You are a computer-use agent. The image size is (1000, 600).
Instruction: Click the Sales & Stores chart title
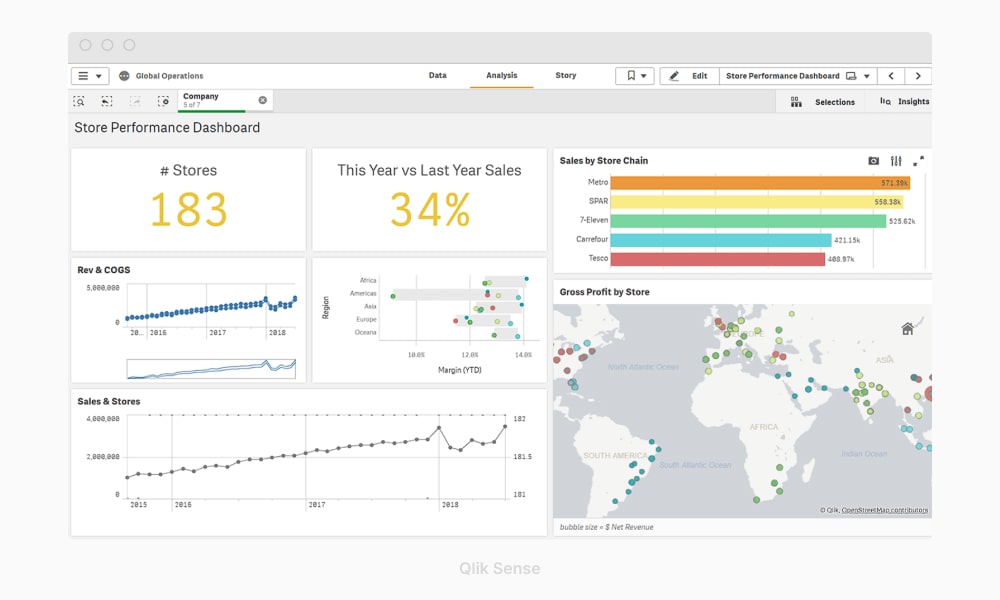click(109, 401)
